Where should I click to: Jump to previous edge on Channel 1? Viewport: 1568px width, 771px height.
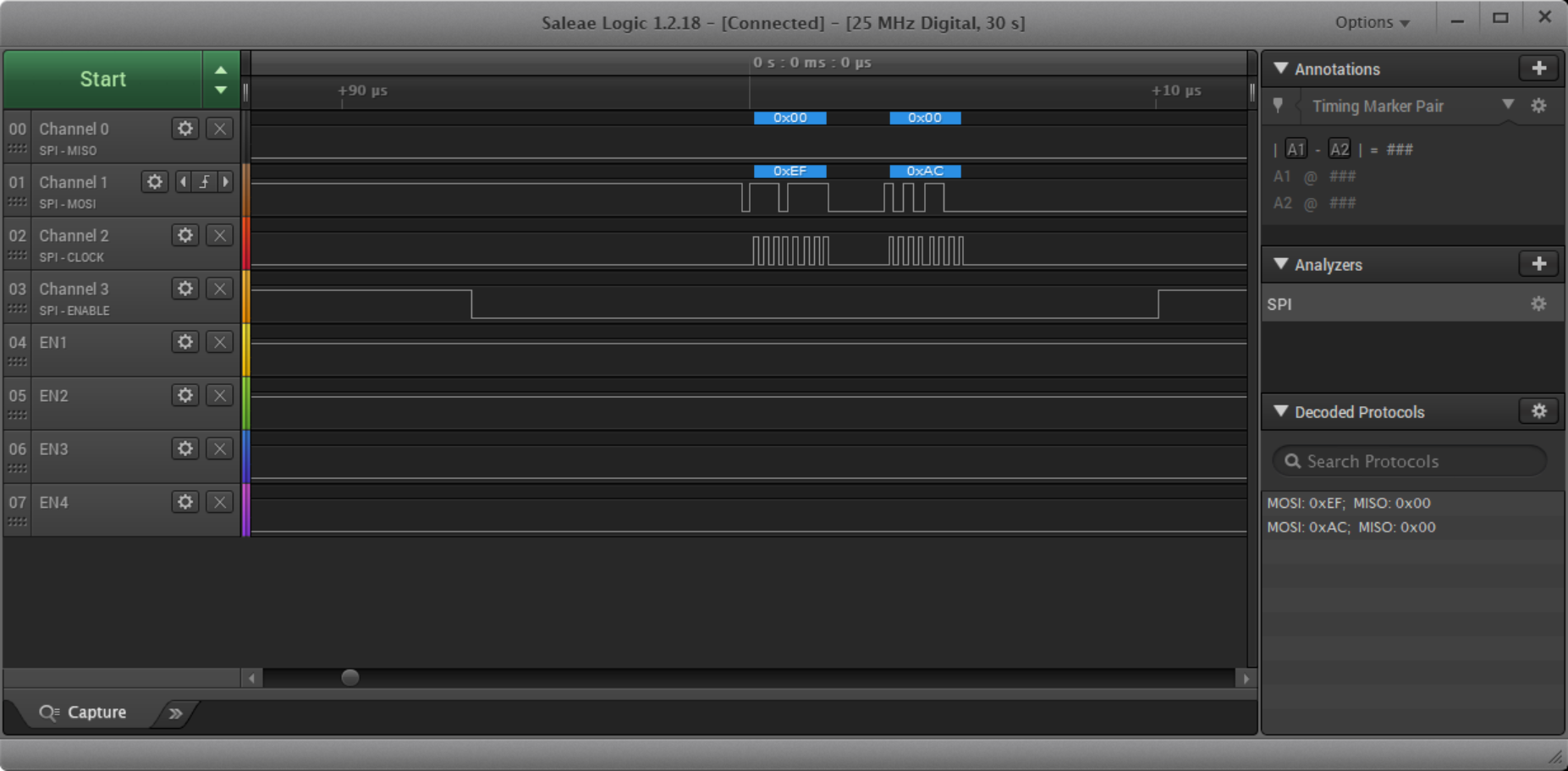[x=183, y=182]
